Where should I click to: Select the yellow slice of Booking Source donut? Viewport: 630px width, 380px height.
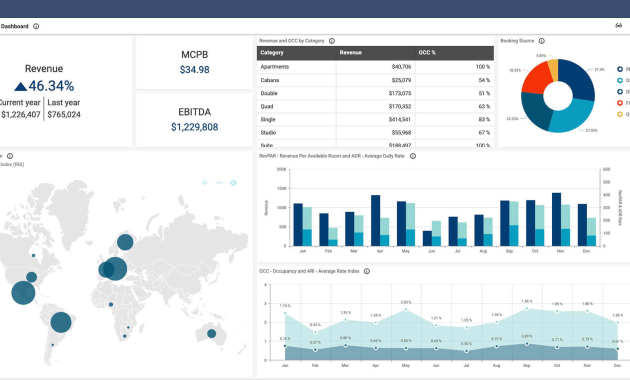(553, 69)
